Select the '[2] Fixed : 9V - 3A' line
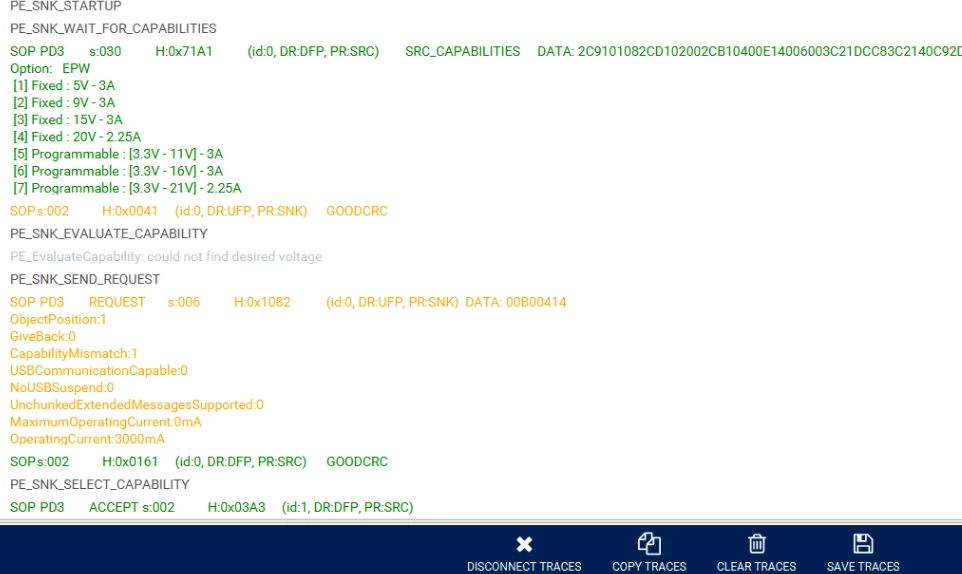This screenshot has width=962, height=574. click(x=64, y=102)
